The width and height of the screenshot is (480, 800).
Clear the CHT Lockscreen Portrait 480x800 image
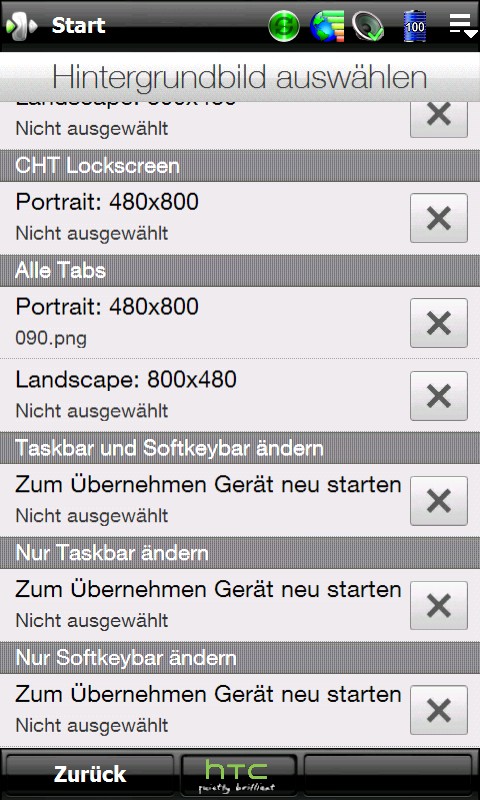(439, 218)
